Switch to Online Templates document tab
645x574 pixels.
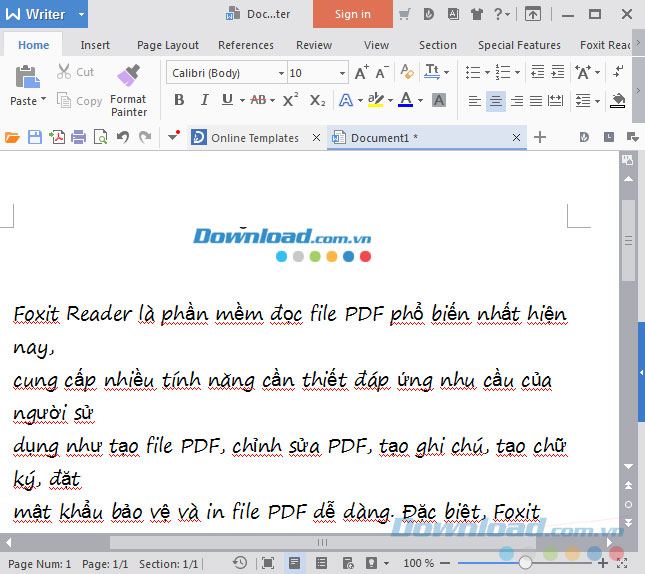point(255,137)
